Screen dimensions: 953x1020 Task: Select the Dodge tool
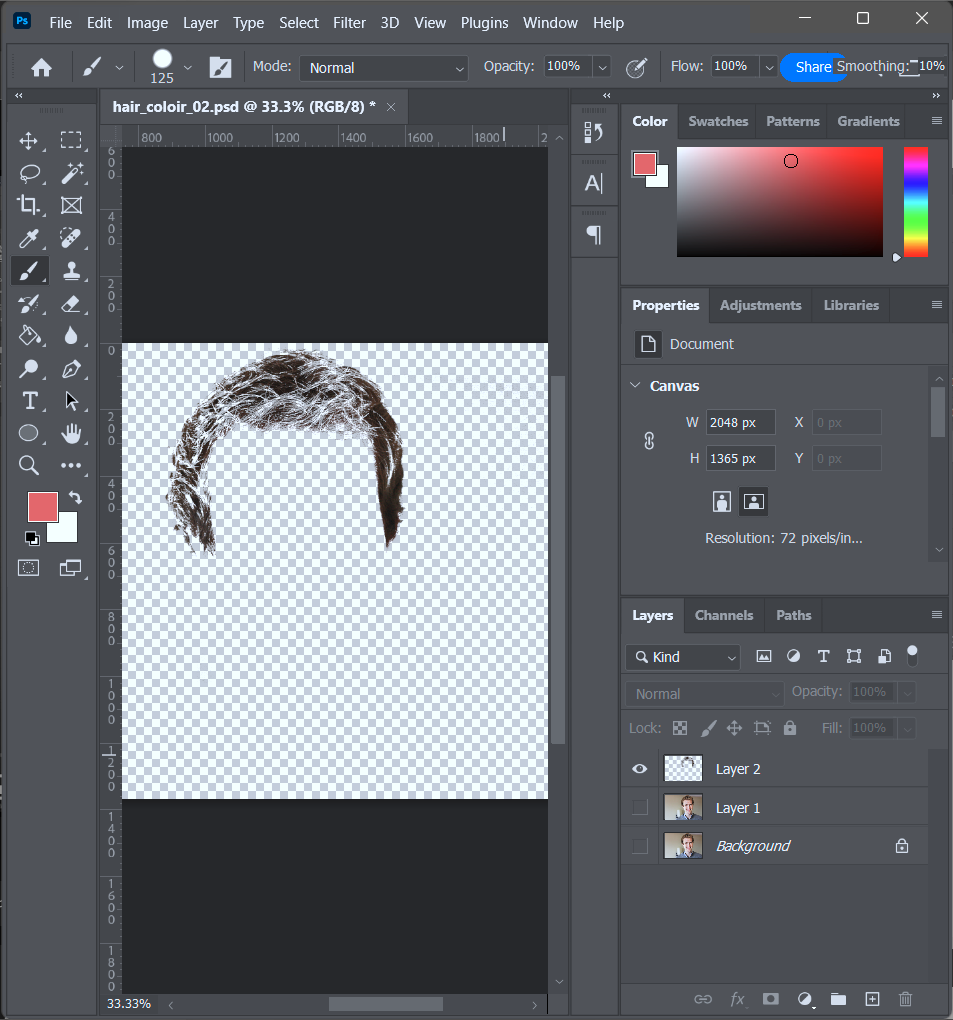point(29,368)
